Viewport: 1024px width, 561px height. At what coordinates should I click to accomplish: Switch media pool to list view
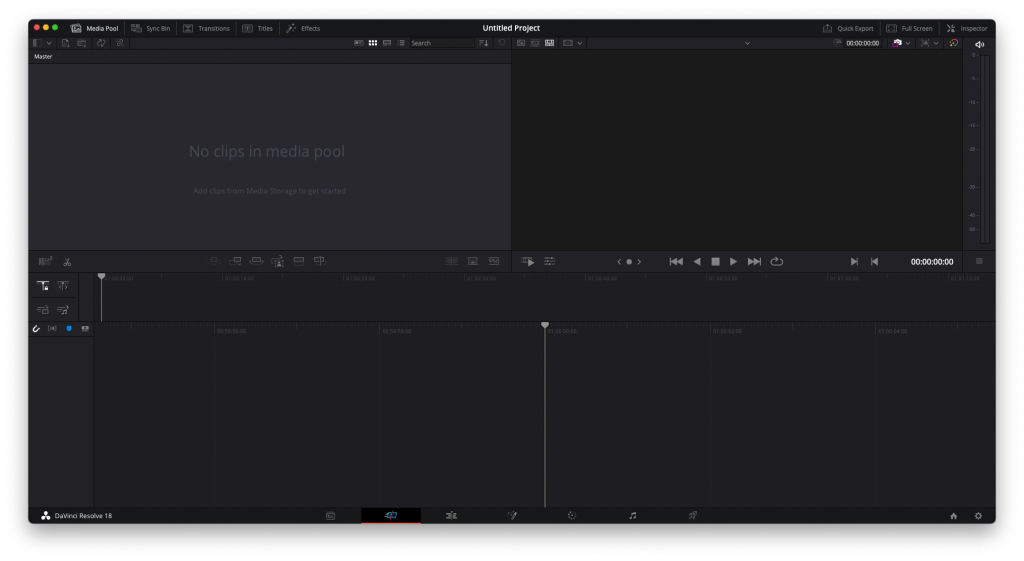[x=401, y=43]
